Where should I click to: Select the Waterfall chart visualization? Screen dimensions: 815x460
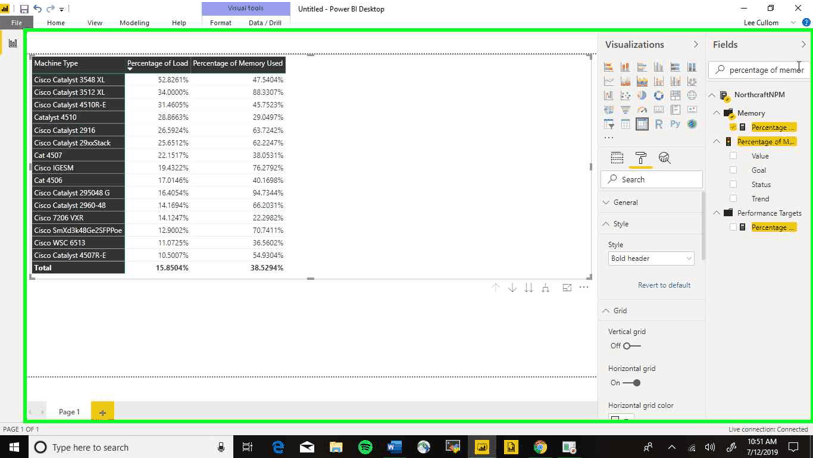click(609, 96)
